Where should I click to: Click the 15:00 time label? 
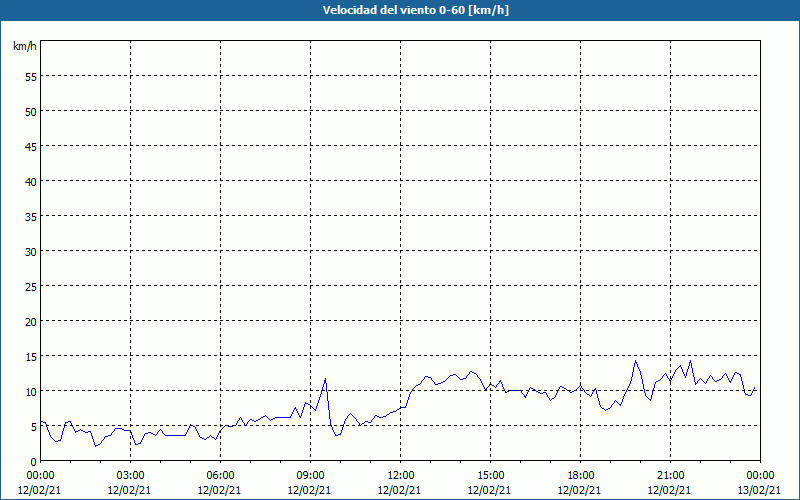pos(490,476)
